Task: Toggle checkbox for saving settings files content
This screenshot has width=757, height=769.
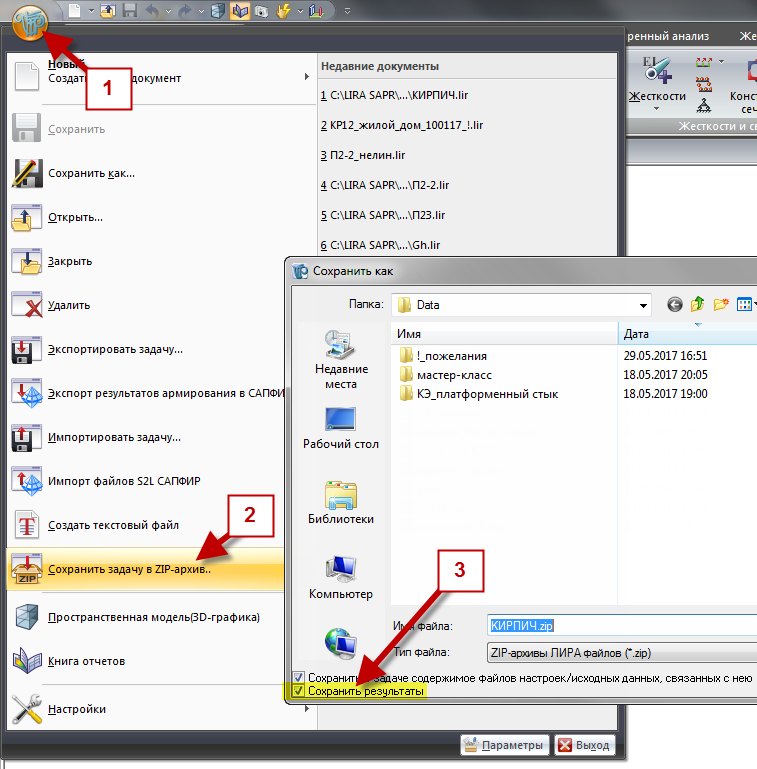Action: [298, 677]
